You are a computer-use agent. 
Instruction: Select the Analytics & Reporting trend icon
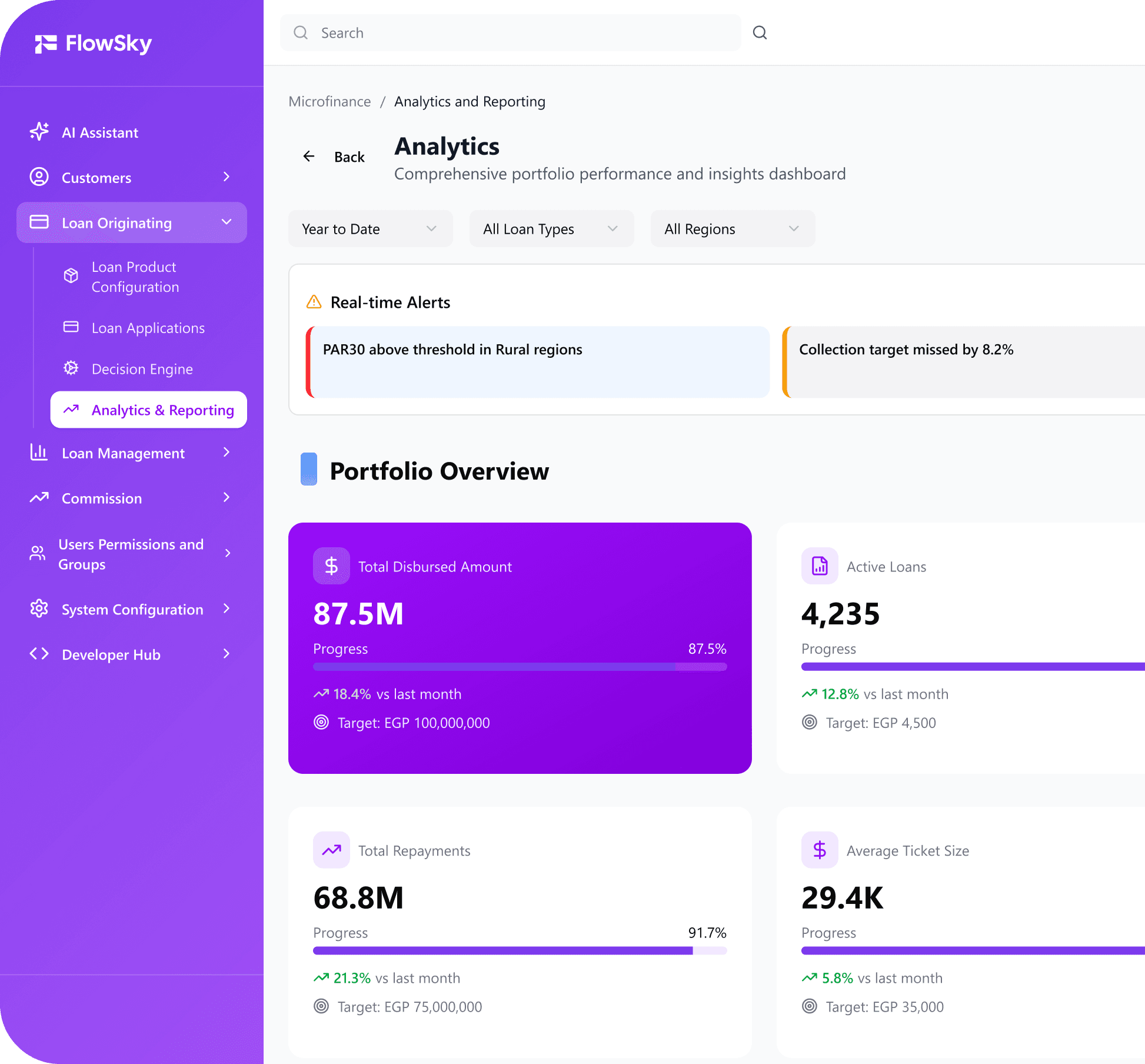(x=72, y=410)
